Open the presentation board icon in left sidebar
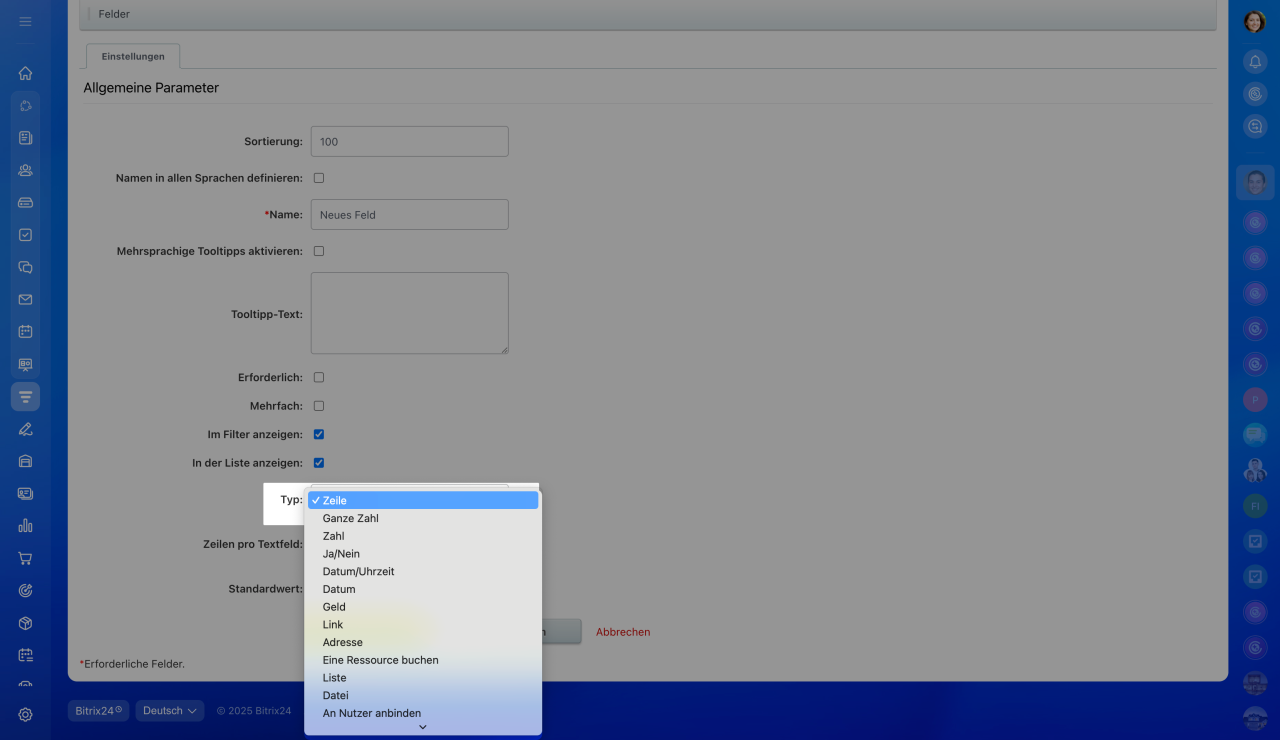 26,364
